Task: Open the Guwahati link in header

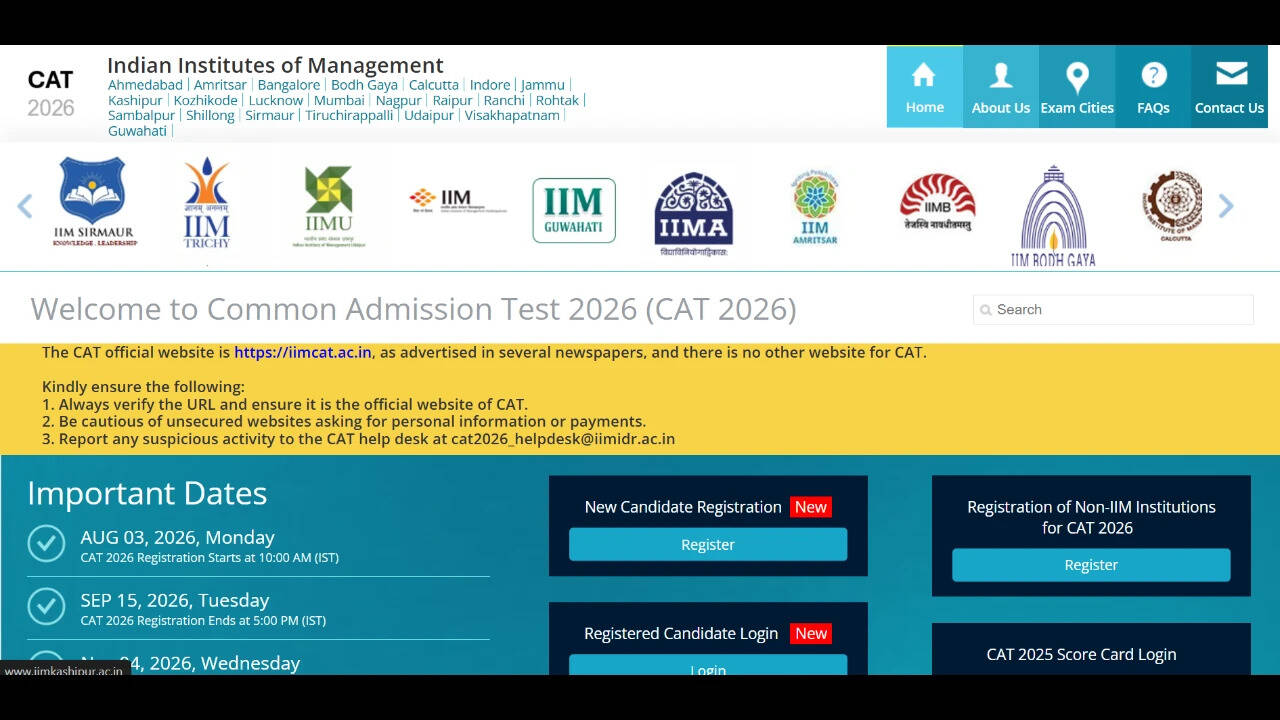Action: tap(137, 130)
